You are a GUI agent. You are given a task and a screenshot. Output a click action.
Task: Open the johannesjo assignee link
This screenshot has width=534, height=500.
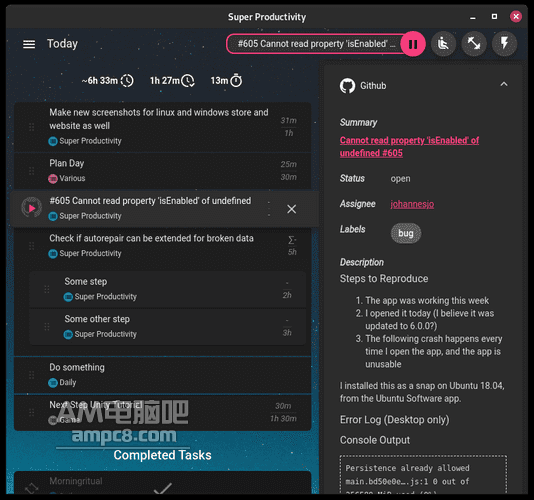(x=412, y=204)
